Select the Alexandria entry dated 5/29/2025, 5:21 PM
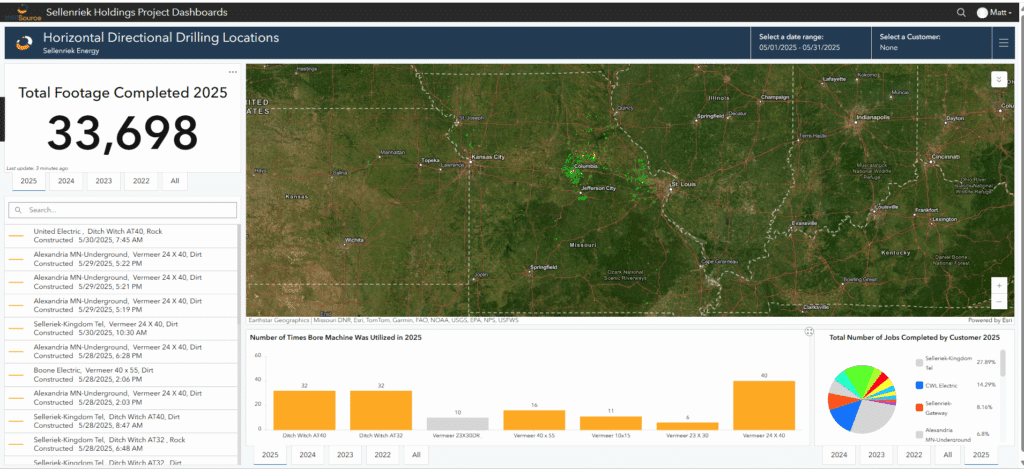The height and width of the screenshot is (469, 1024). coord(123,282)
